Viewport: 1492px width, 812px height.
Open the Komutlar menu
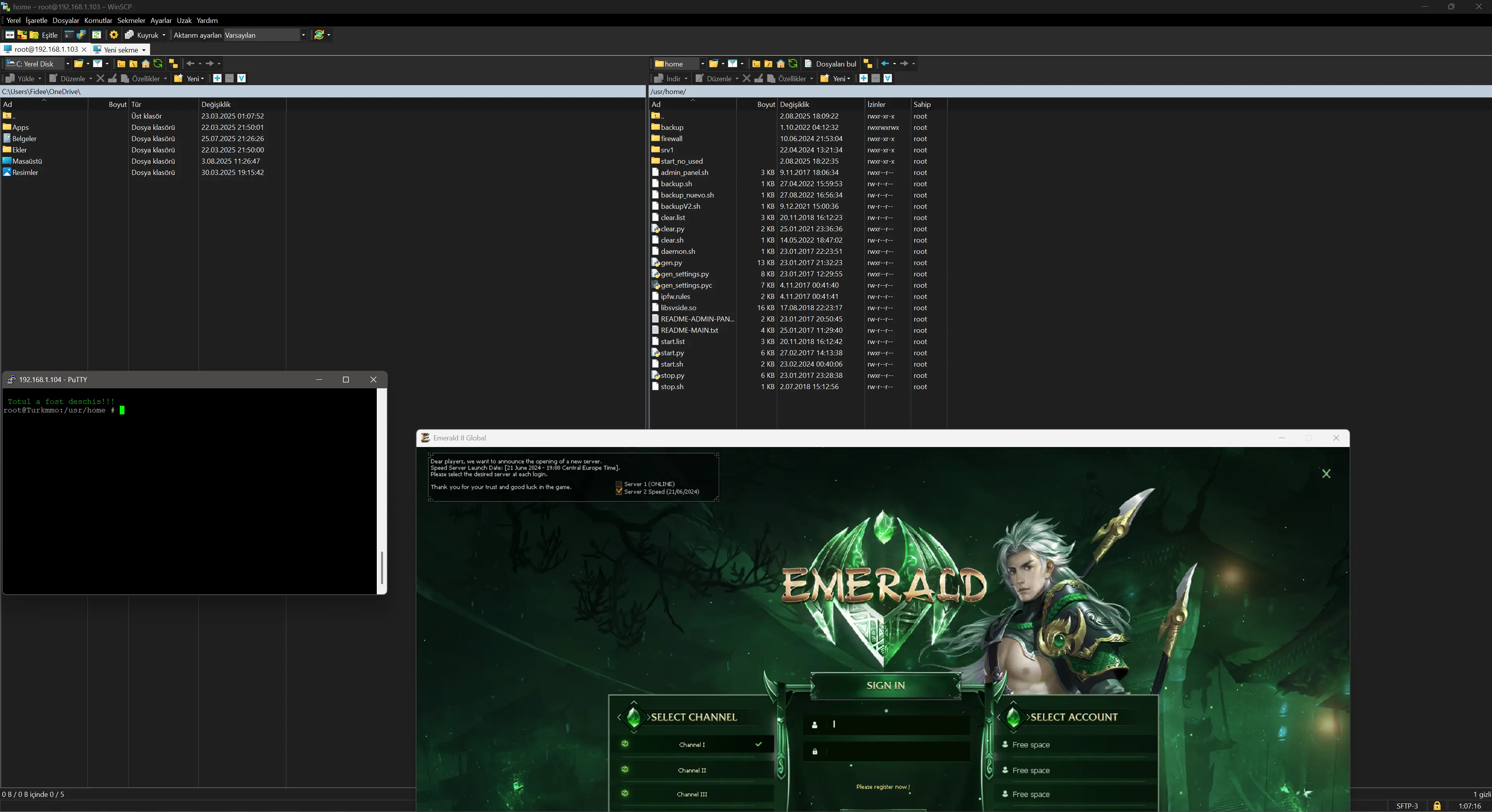[x=98, y=20]
